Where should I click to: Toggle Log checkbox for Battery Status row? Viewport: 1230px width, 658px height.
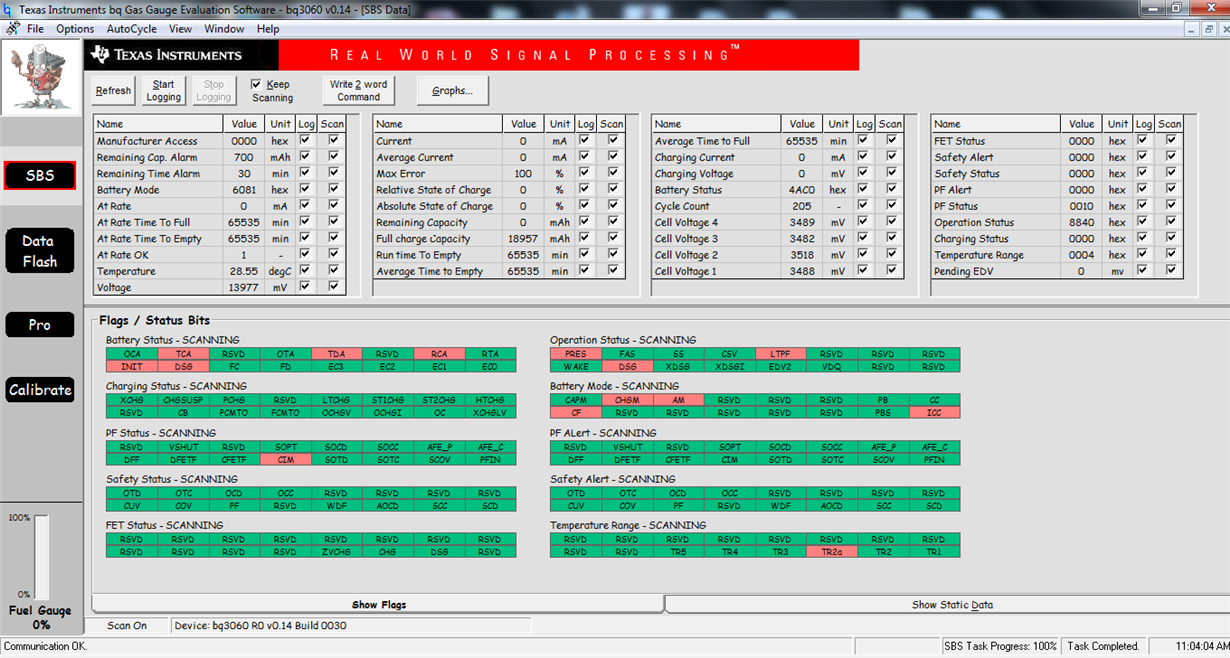tap(864, 190)
